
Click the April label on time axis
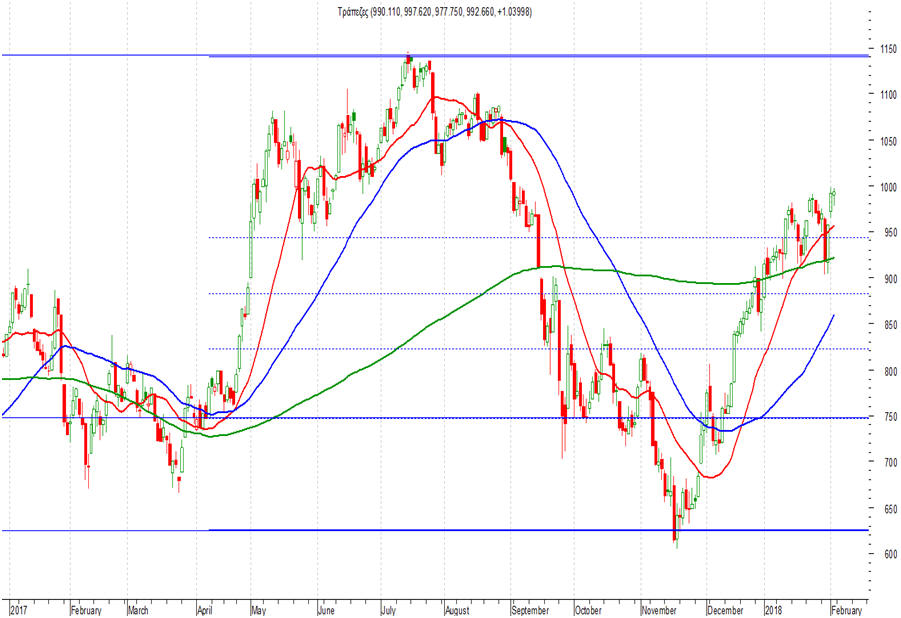[x=205, y=610]
